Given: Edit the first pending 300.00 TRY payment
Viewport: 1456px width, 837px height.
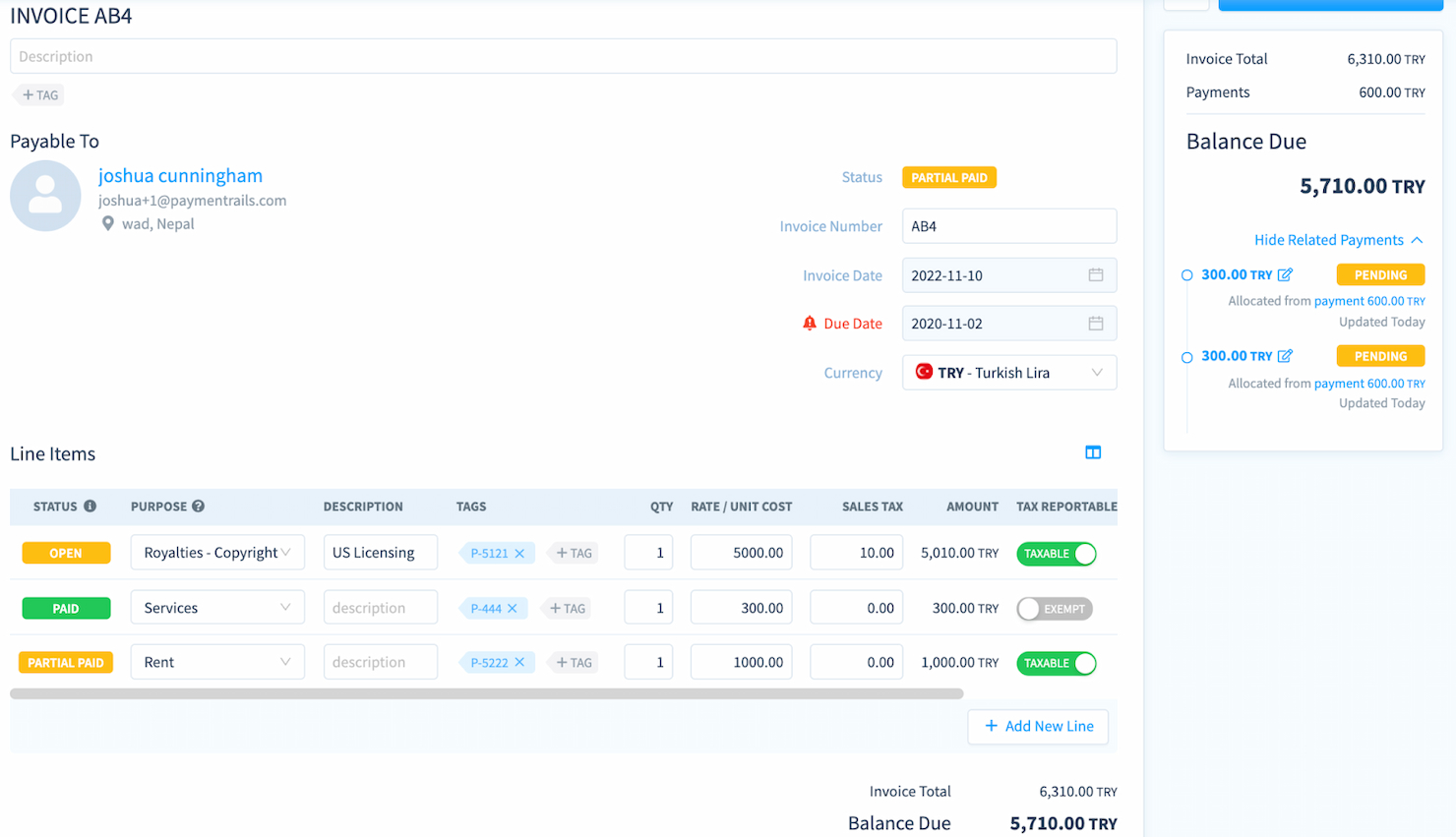Looking at the screenshot, I should point(1286,274).
